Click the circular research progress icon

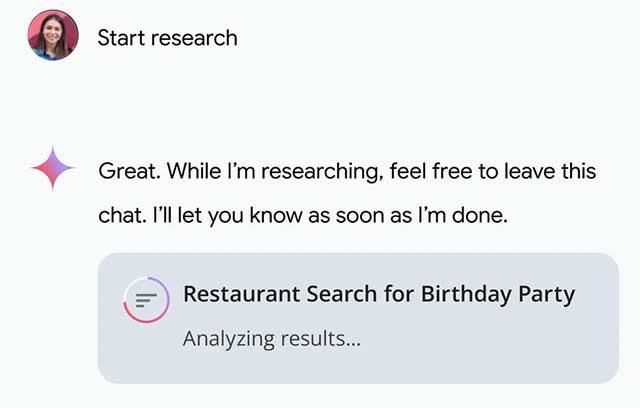(146, 299)
